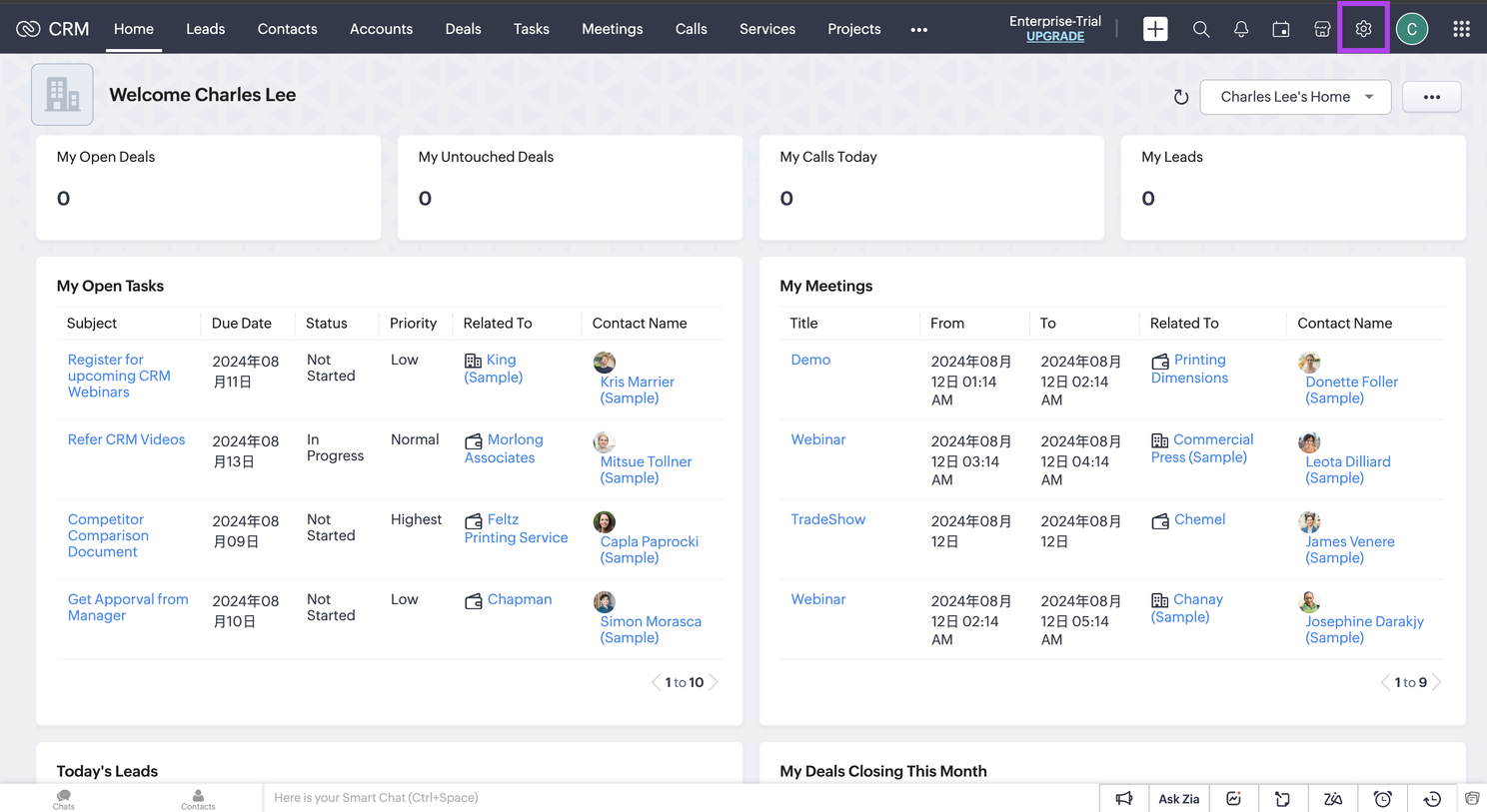Open the King (Sample) account link
The height and width of the screenshot is (812, 1487).
[x=494, y=369]
